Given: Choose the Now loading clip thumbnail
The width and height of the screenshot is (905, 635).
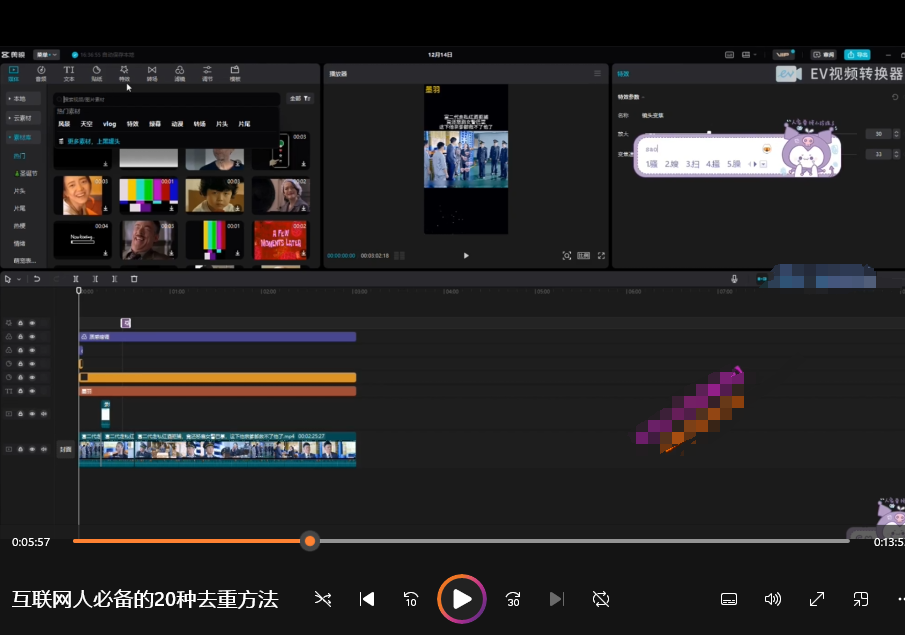Looking at the screenshot, I should [x=82, y=240].
